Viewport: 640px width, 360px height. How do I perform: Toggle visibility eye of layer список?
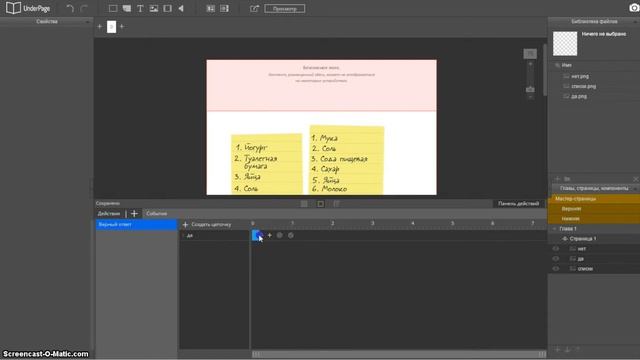coord(556,269)
